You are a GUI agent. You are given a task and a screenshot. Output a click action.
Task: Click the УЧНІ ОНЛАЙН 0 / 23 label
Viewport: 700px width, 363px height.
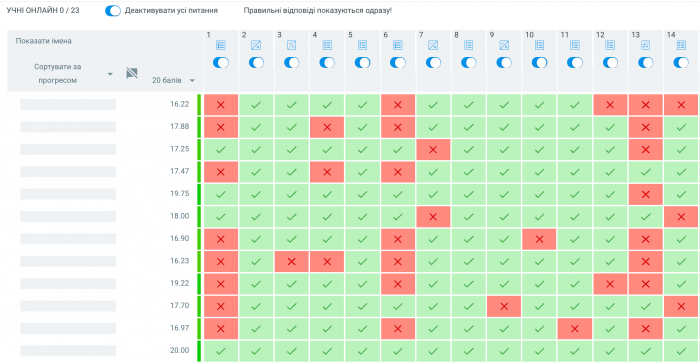(x=43, y=10)
